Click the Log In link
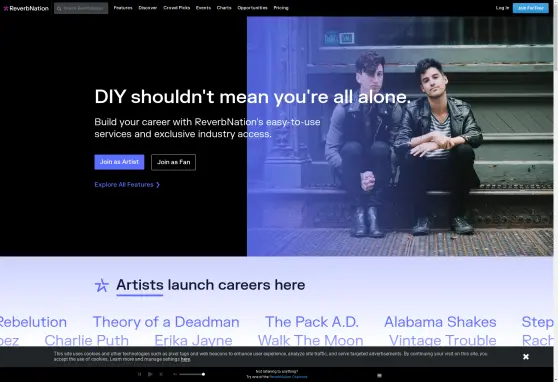Viewport: 558px width, 382px height. click(x=502, y=8)
